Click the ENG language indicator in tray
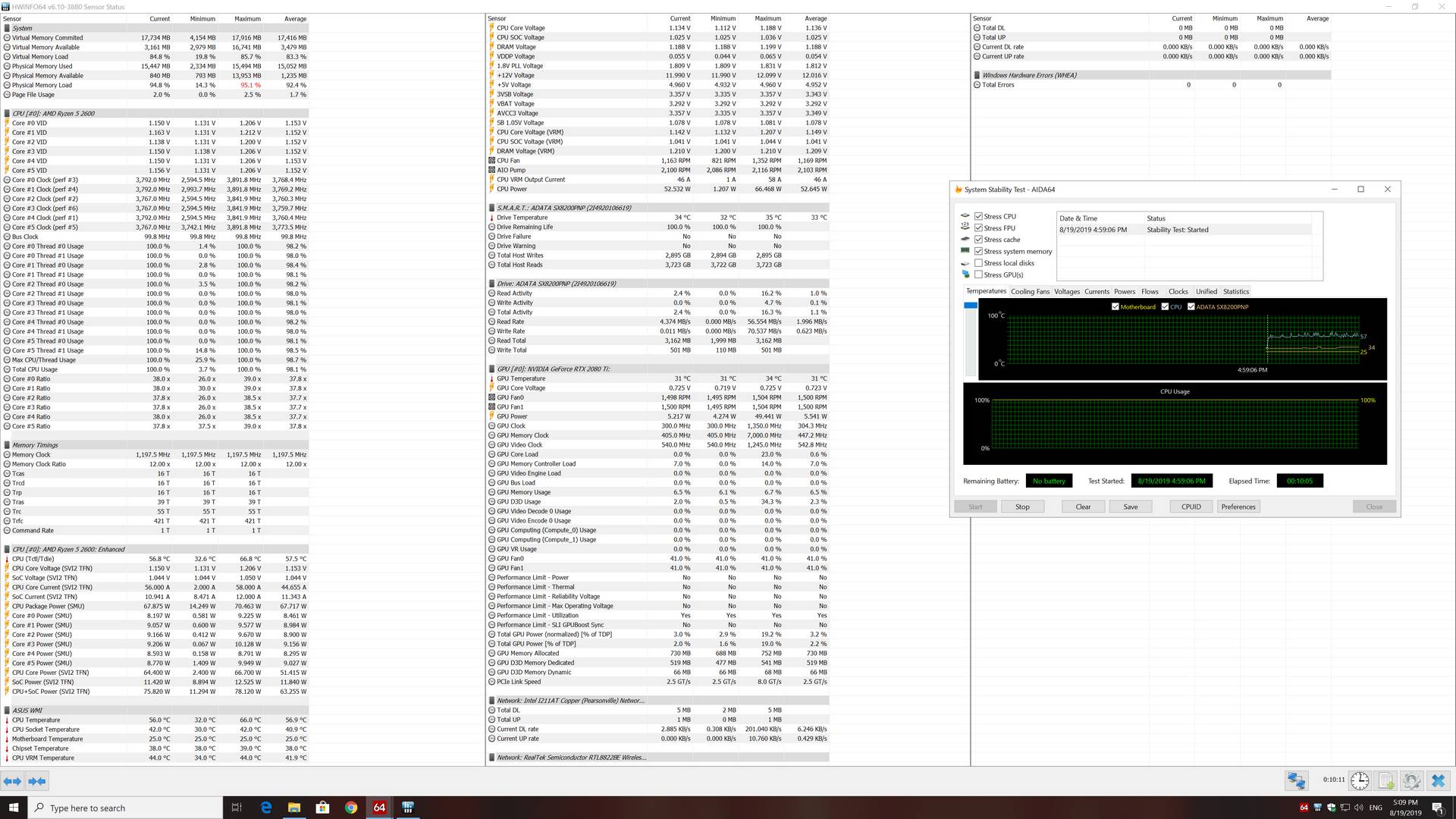Viewport: 1456px width, 819px height. coord(1376,808)
